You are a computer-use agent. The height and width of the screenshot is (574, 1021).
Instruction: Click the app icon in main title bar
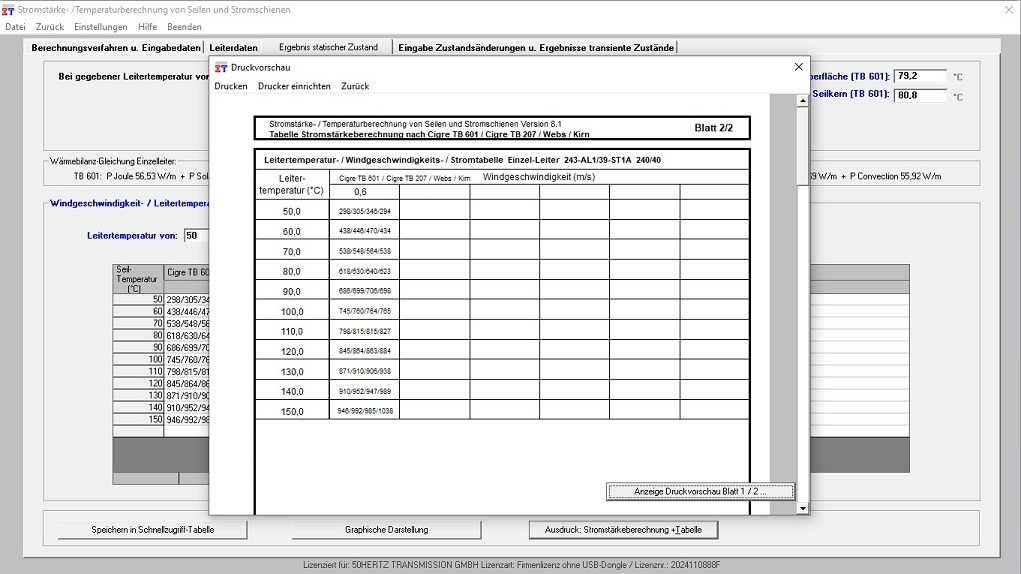(x=9, y=9)
